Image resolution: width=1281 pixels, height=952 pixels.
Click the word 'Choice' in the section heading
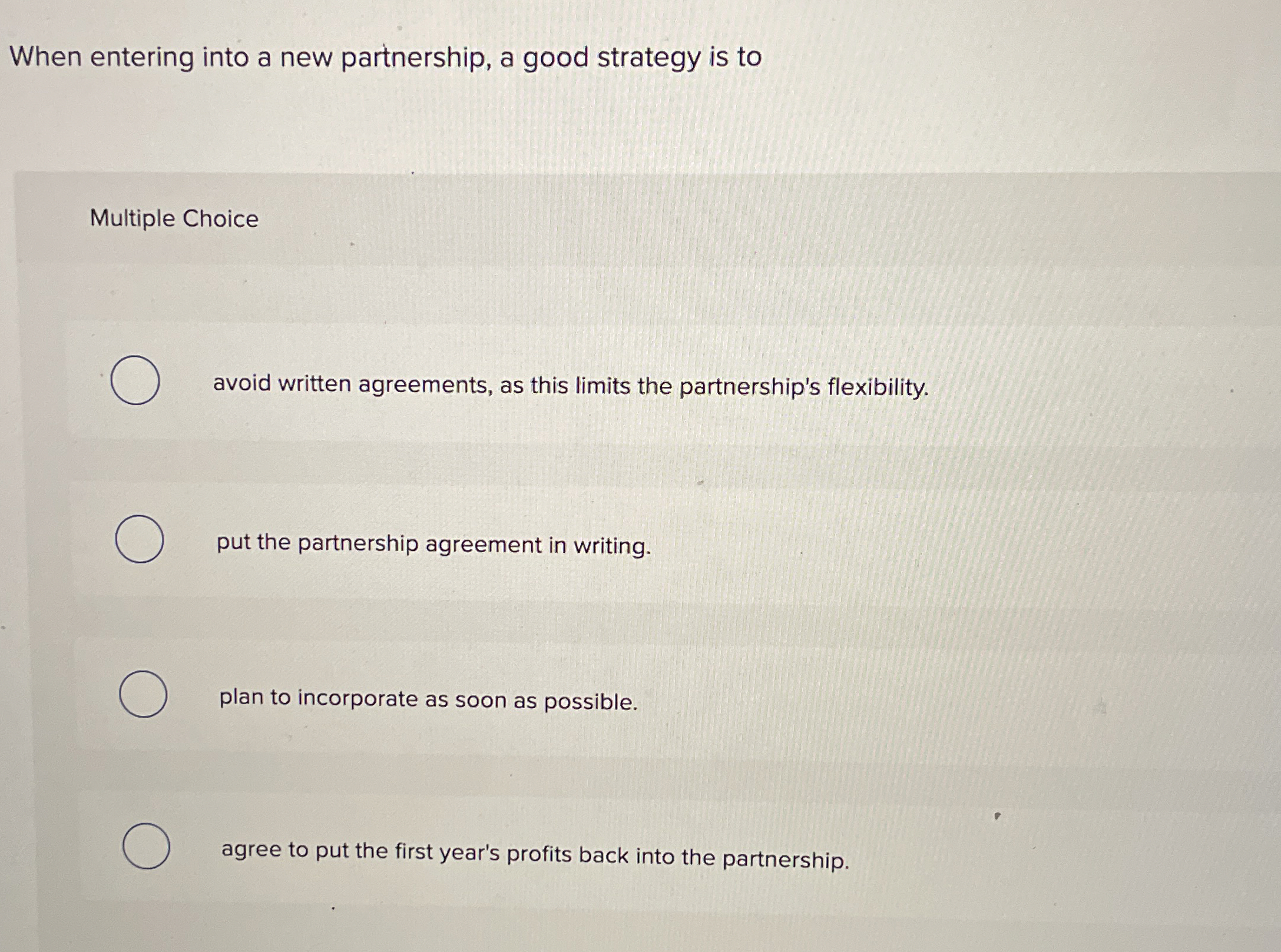[220, 219]
